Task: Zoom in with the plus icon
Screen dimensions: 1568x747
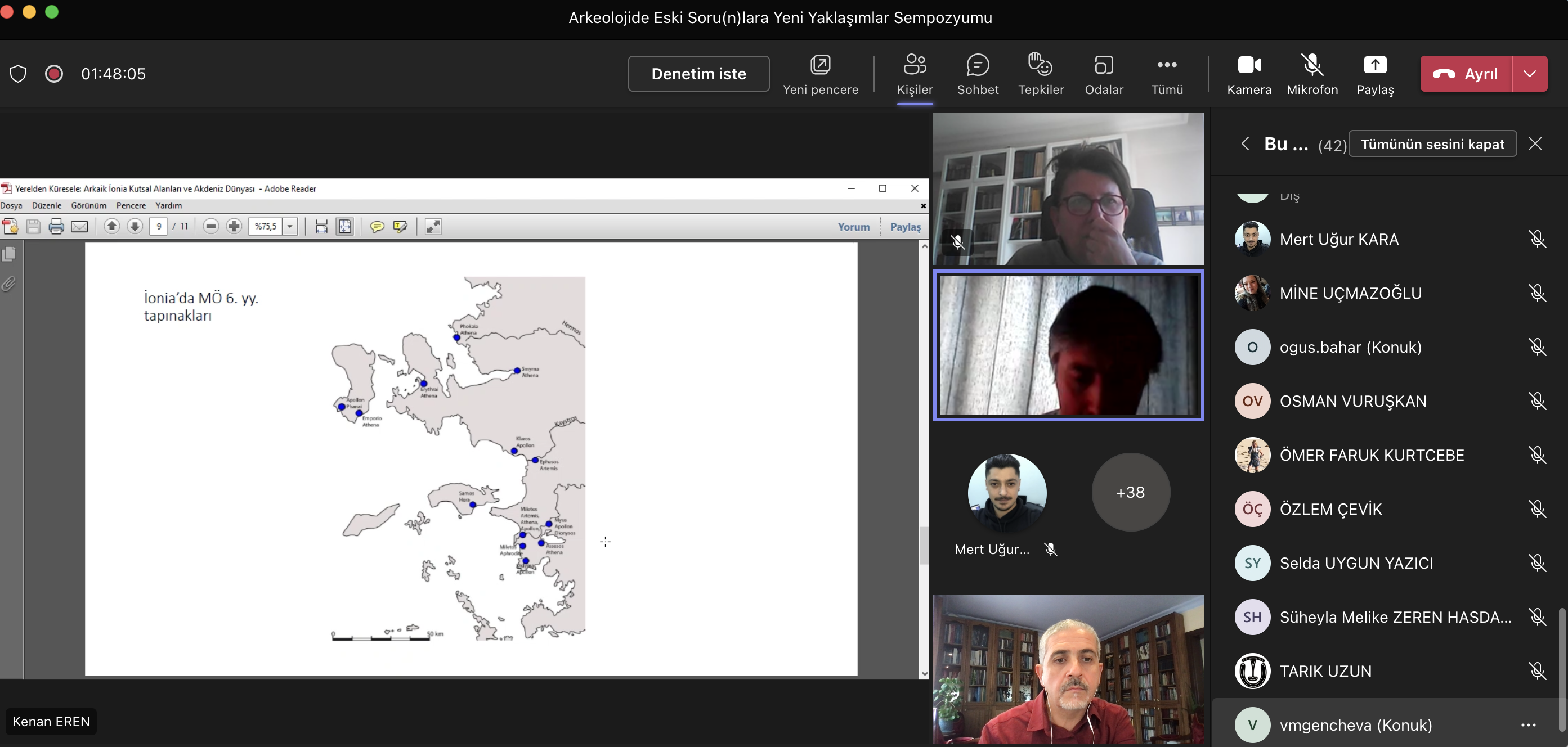Action: pos(234,226)
